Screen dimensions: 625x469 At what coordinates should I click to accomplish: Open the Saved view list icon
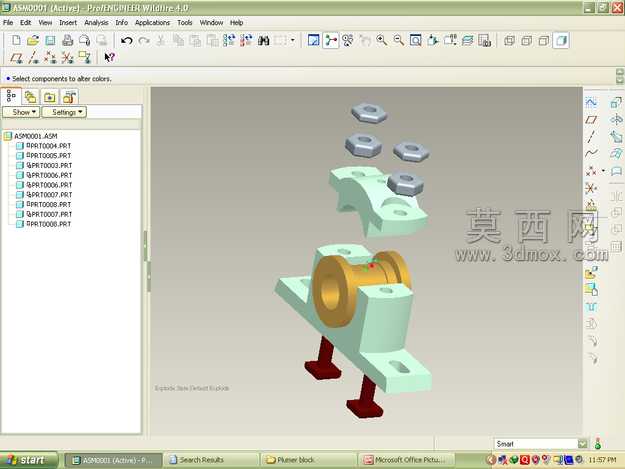point(450,41)
